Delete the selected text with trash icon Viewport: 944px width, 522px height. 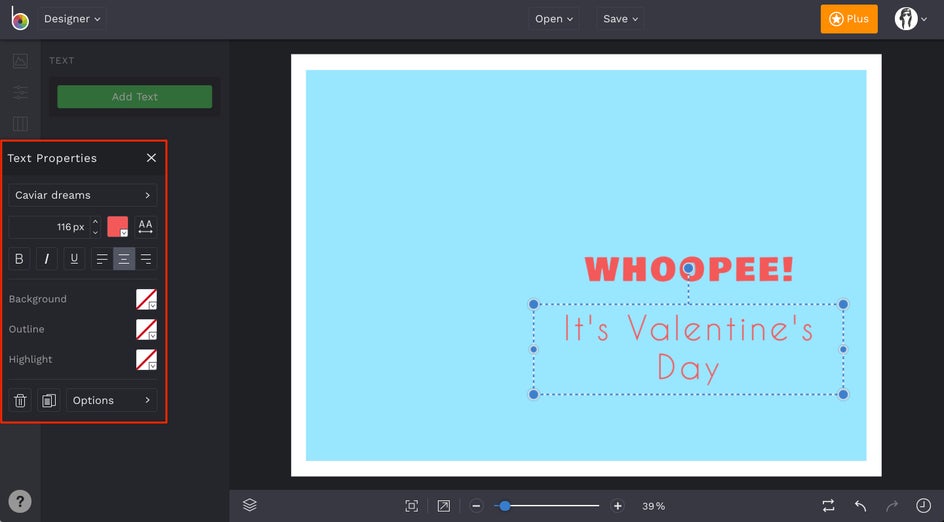[x=20, y=400]
